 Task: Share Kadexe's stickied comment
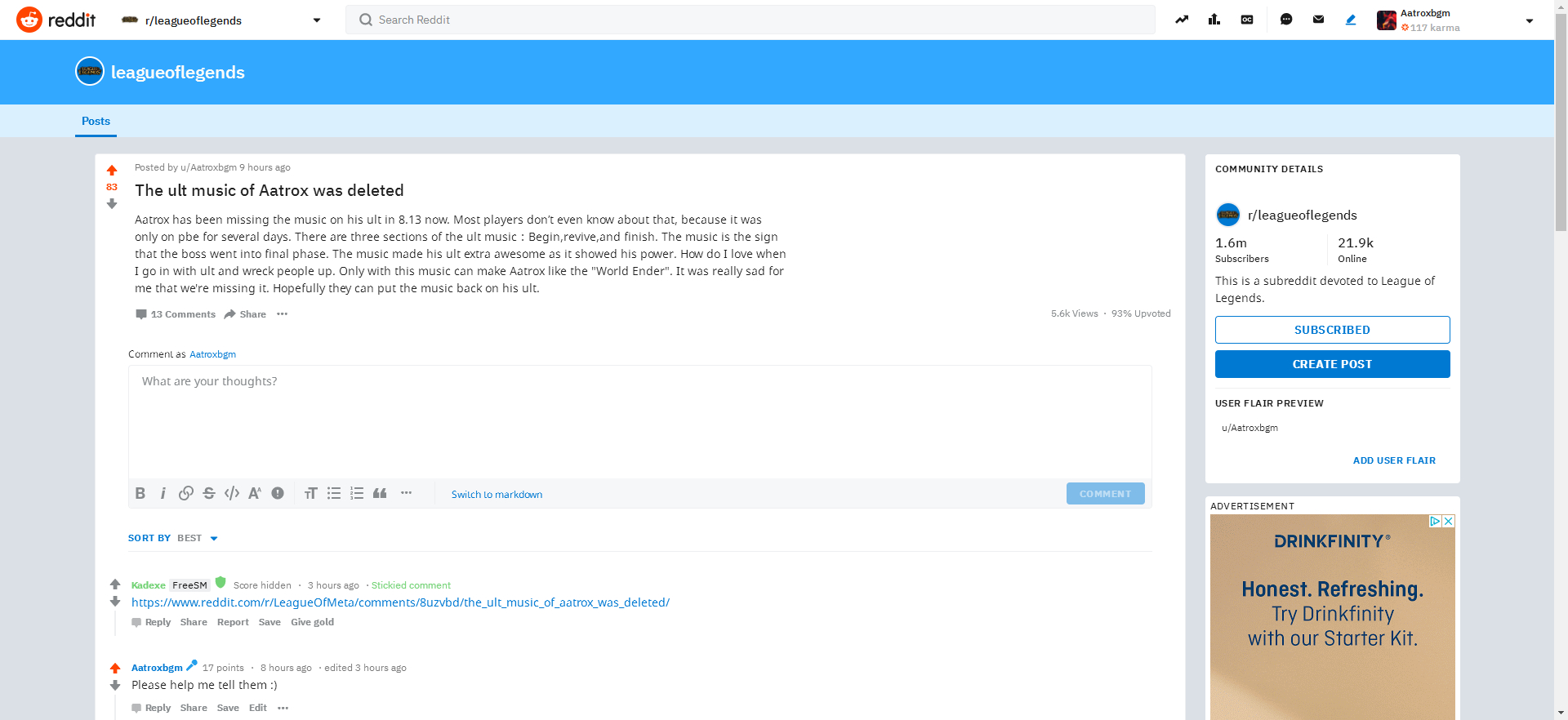click(194, 622)
